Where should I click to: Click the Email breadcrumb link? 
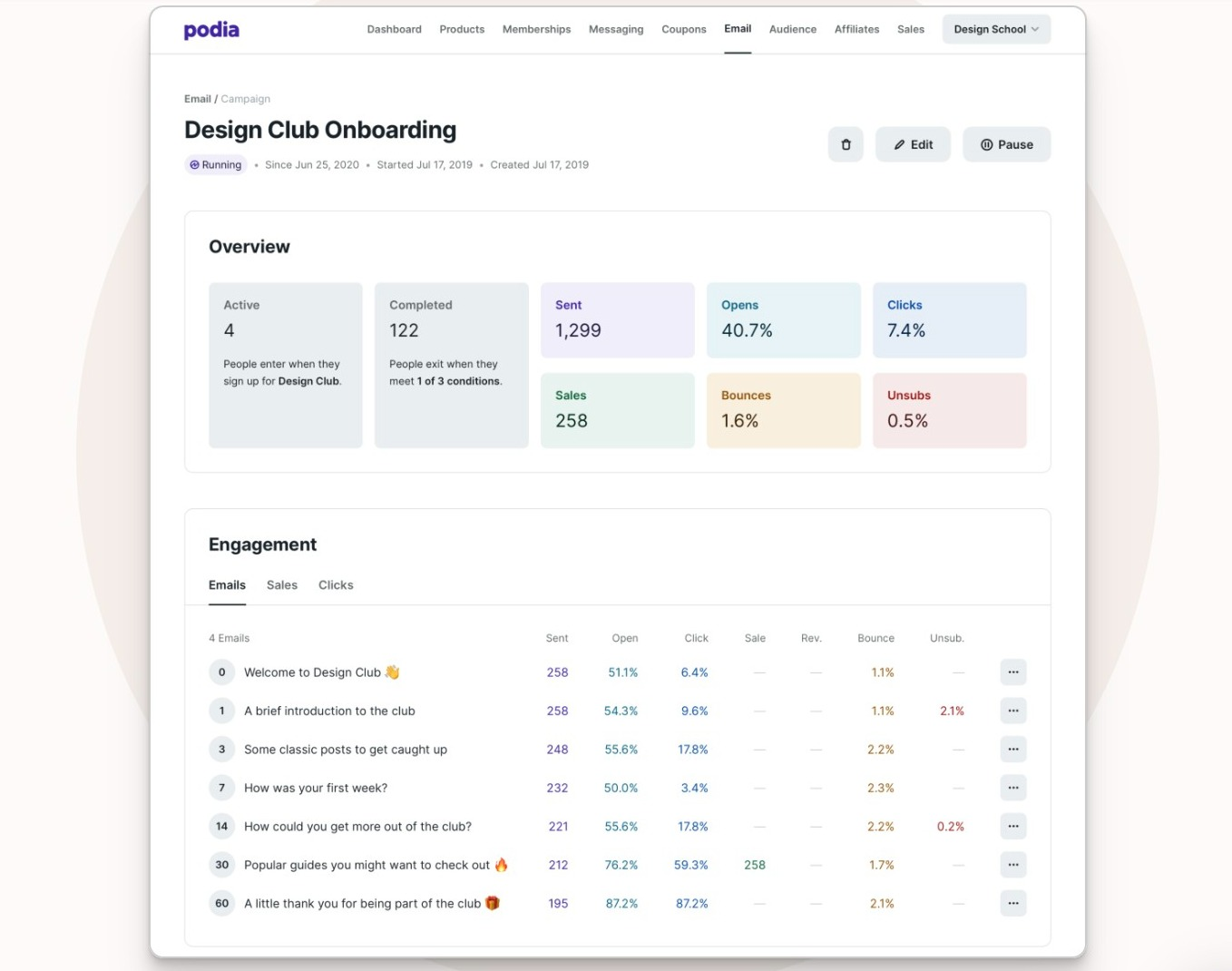tap(197, 99)
